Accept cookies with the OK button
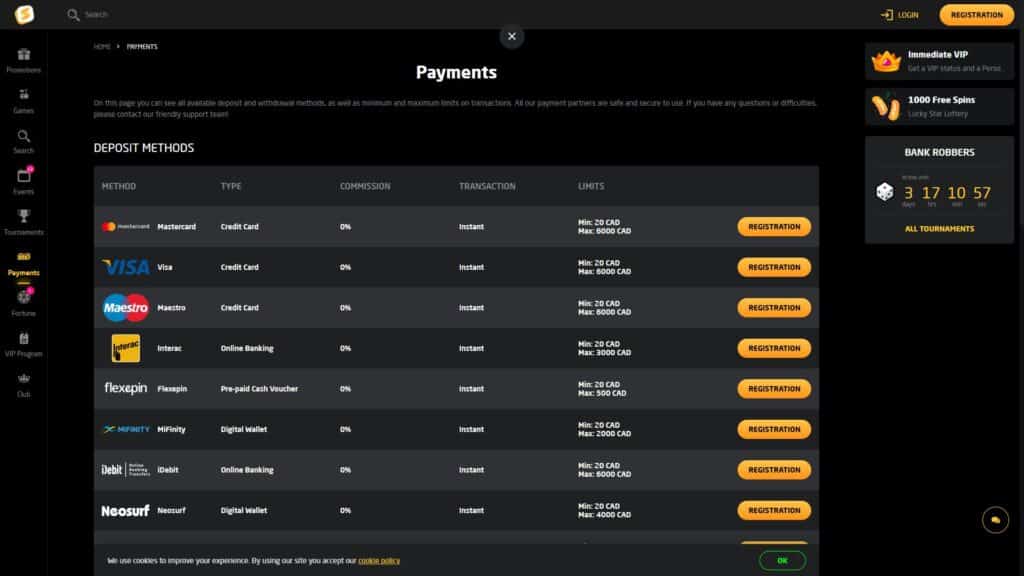 pos(782,560)
